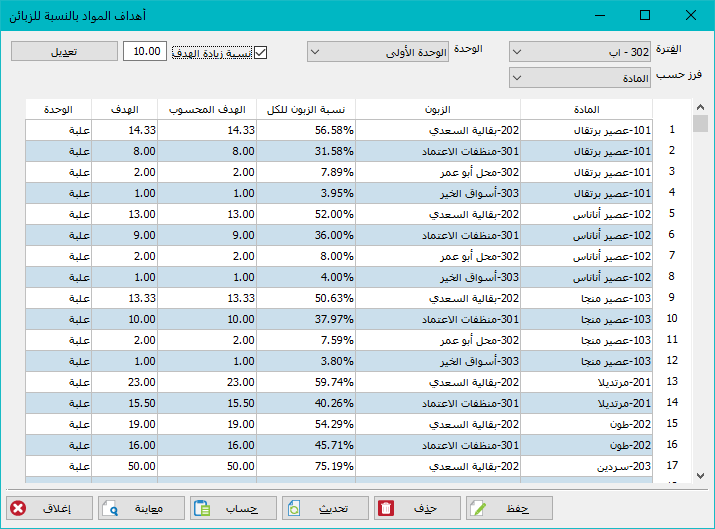
Task: Click the تحديث button label
Action: pyautogui.click(x=333, y=508)
